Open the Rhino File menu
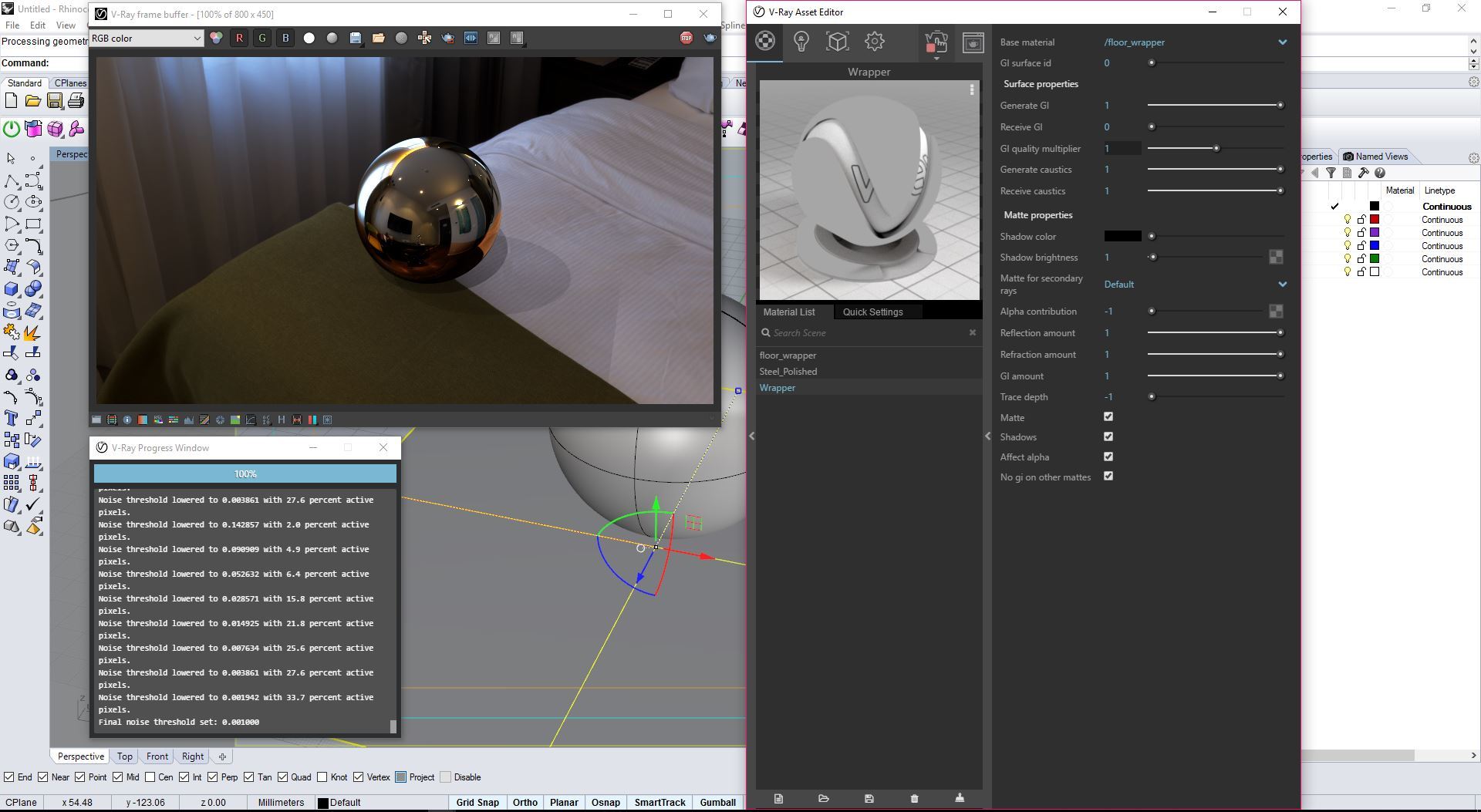Screen dimensions: 1481x812 (x=12, y=25)
